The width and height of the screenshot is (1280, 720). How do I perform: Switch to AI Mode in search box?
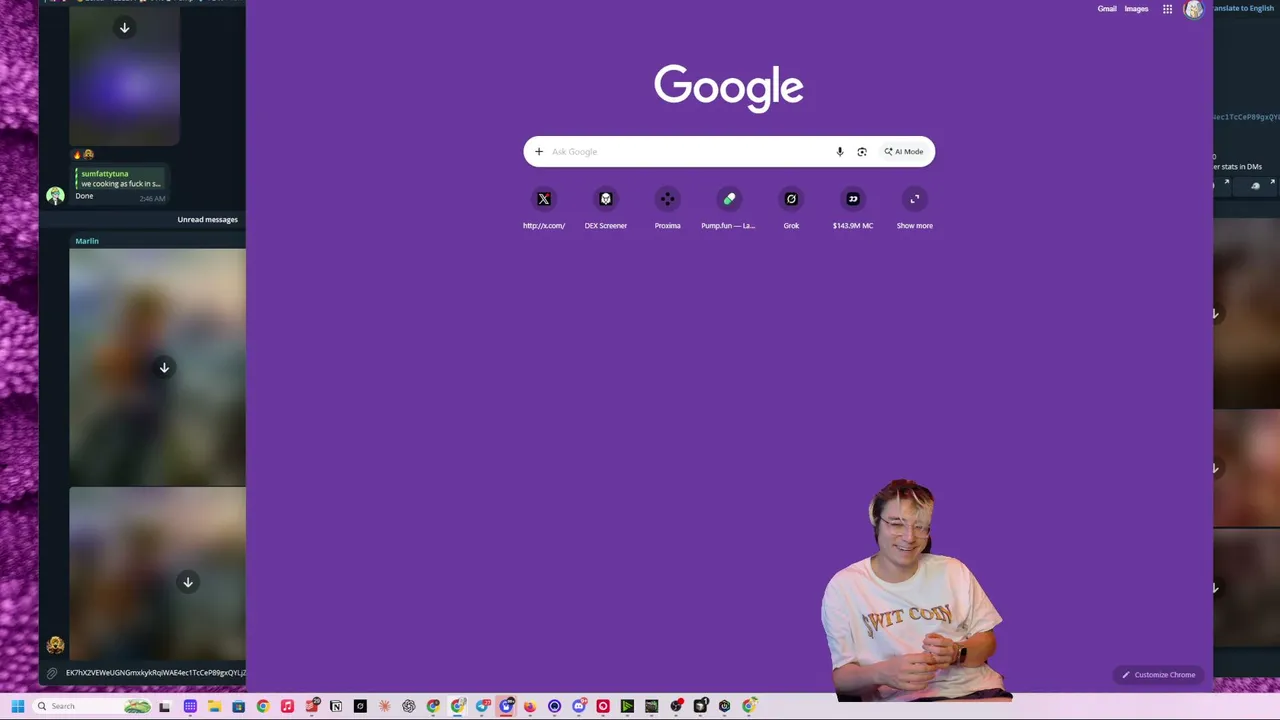904,152
